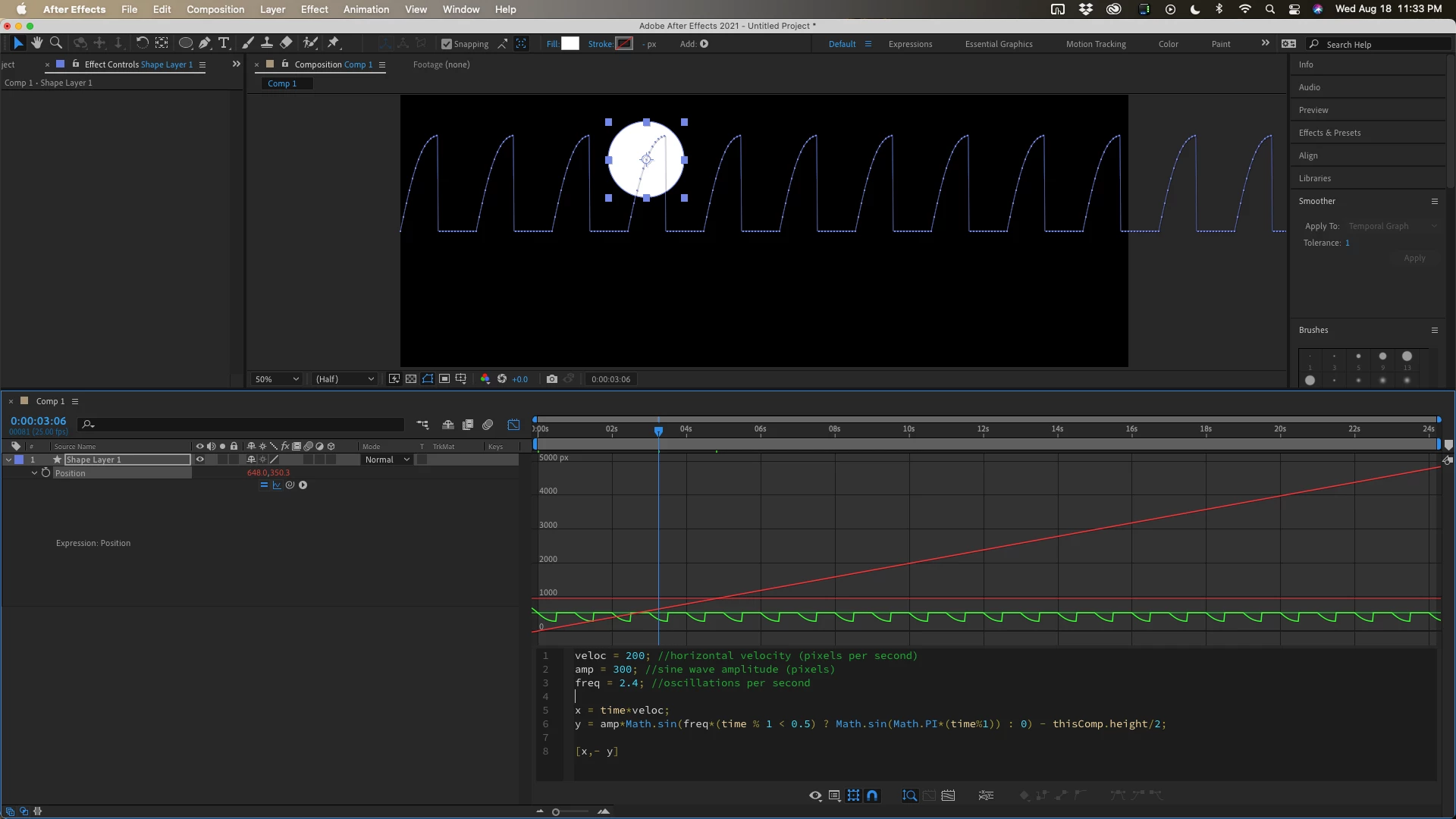
Task: Click the Fill color swatch
Action: pos(570,44)
